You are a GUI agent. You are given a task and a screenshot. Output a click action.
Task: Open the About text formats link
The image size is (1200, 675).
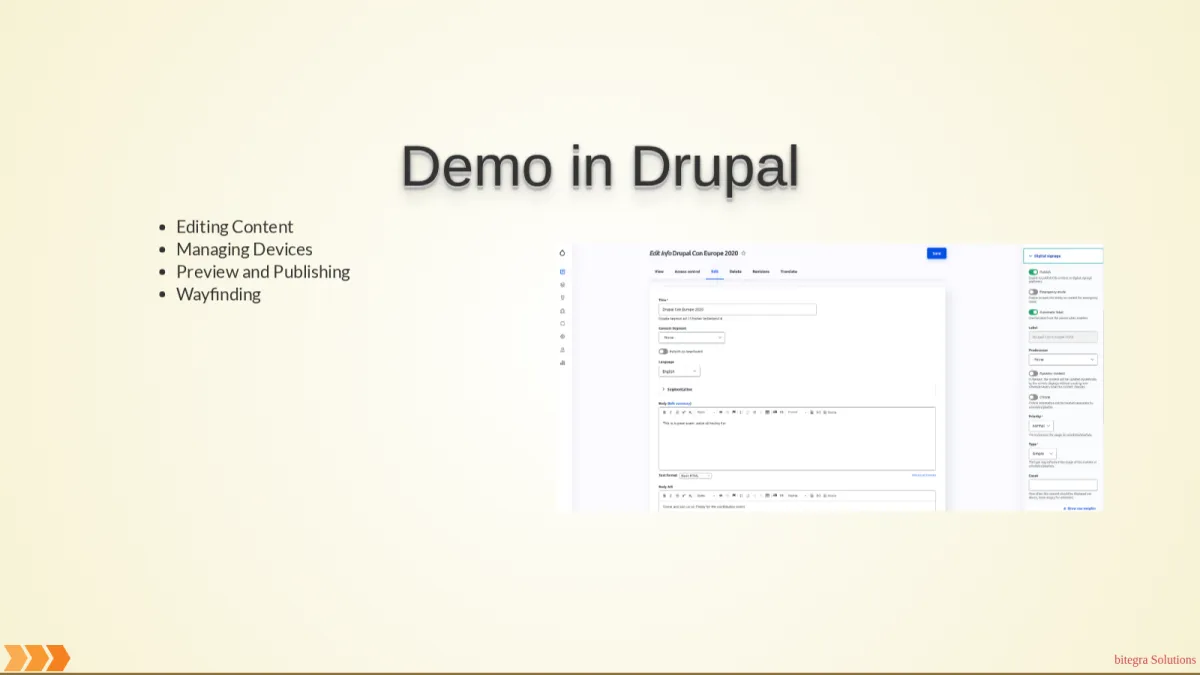923,475
